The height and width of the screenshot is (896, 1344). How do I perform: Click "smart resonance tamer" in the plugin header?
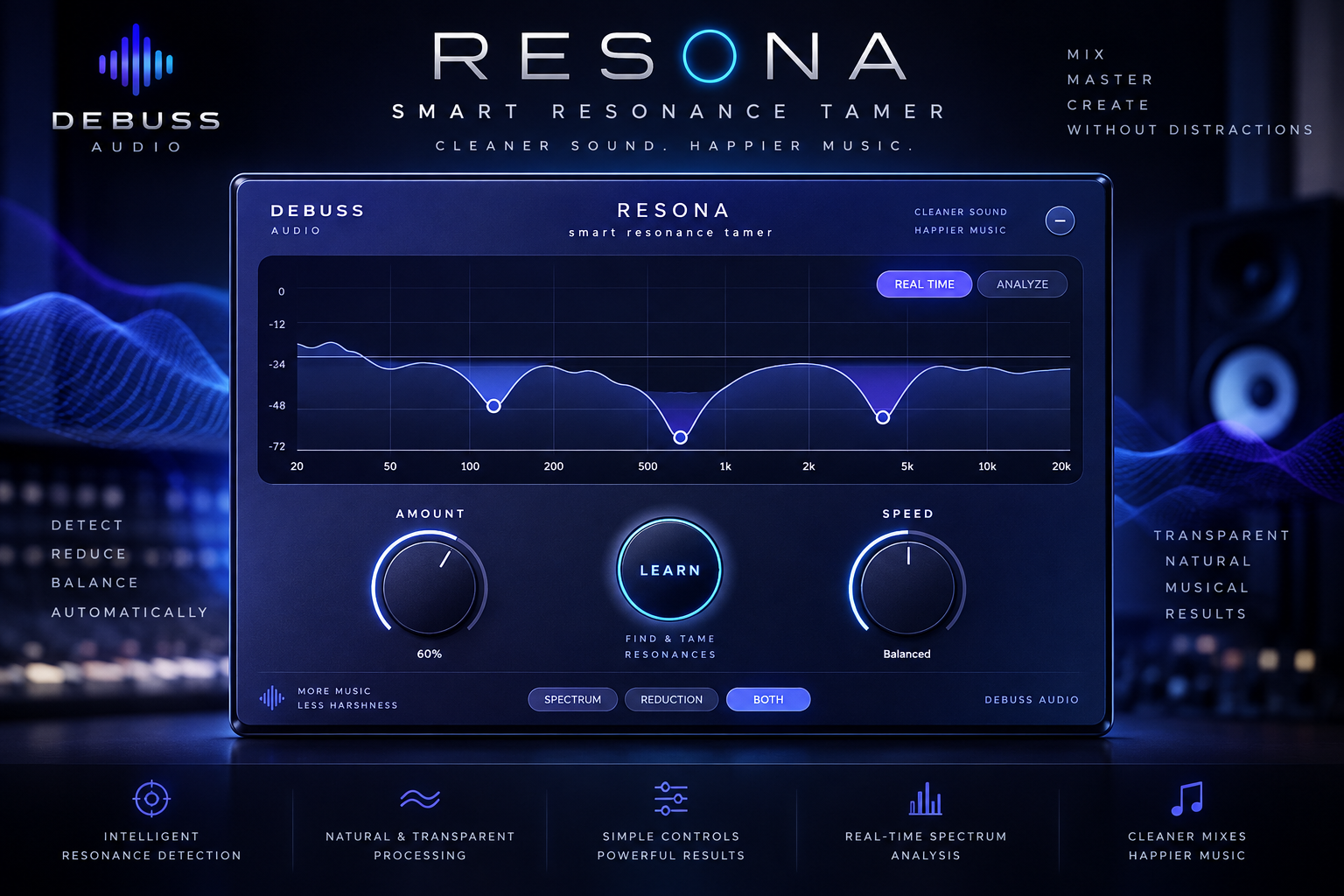pyautogui.click(x=671, y=233)
